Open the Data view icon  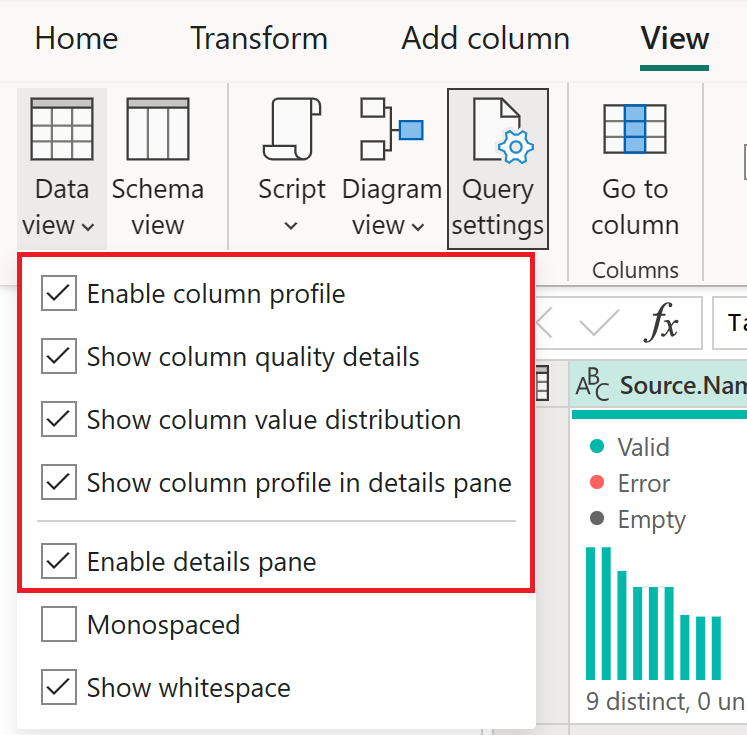click(x=62, y=128)
